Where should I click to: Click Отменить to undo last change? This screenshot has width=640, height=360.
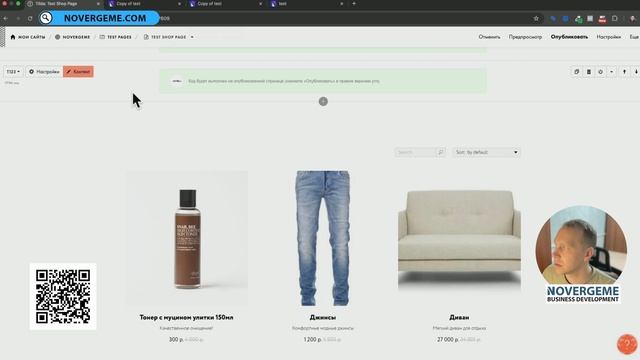tap(489, 37)
